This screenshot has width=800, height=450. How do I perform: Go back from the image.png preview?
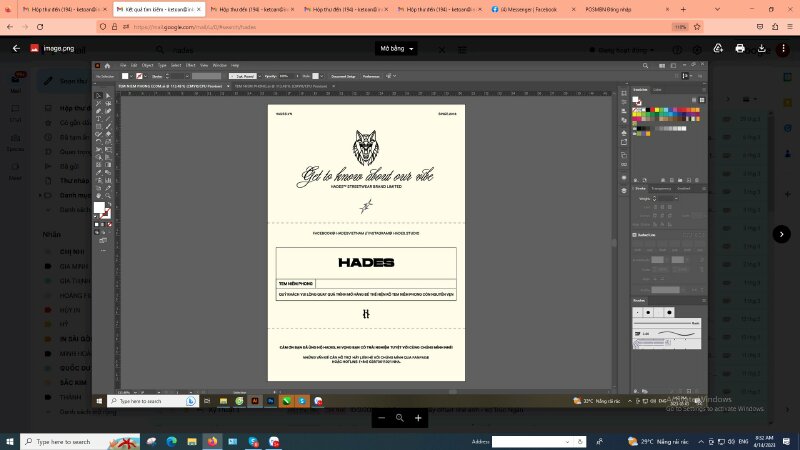[x=16, y=48]
